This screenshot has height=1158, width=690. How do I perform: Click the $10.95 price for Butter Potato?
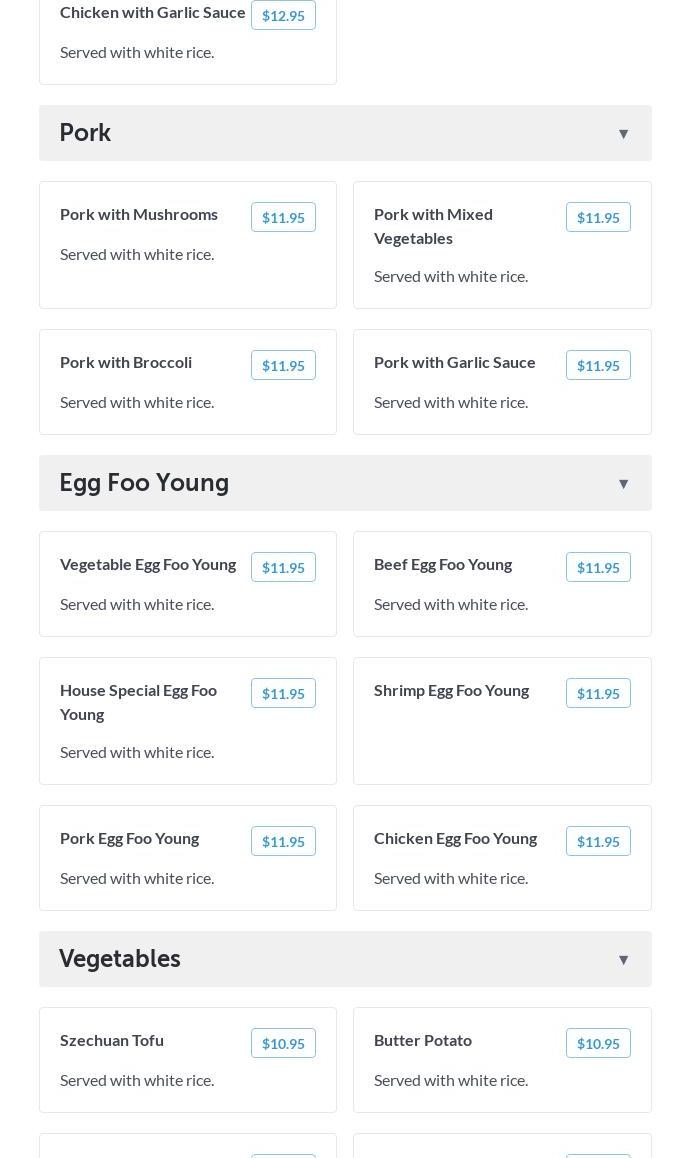point(598,1044)
